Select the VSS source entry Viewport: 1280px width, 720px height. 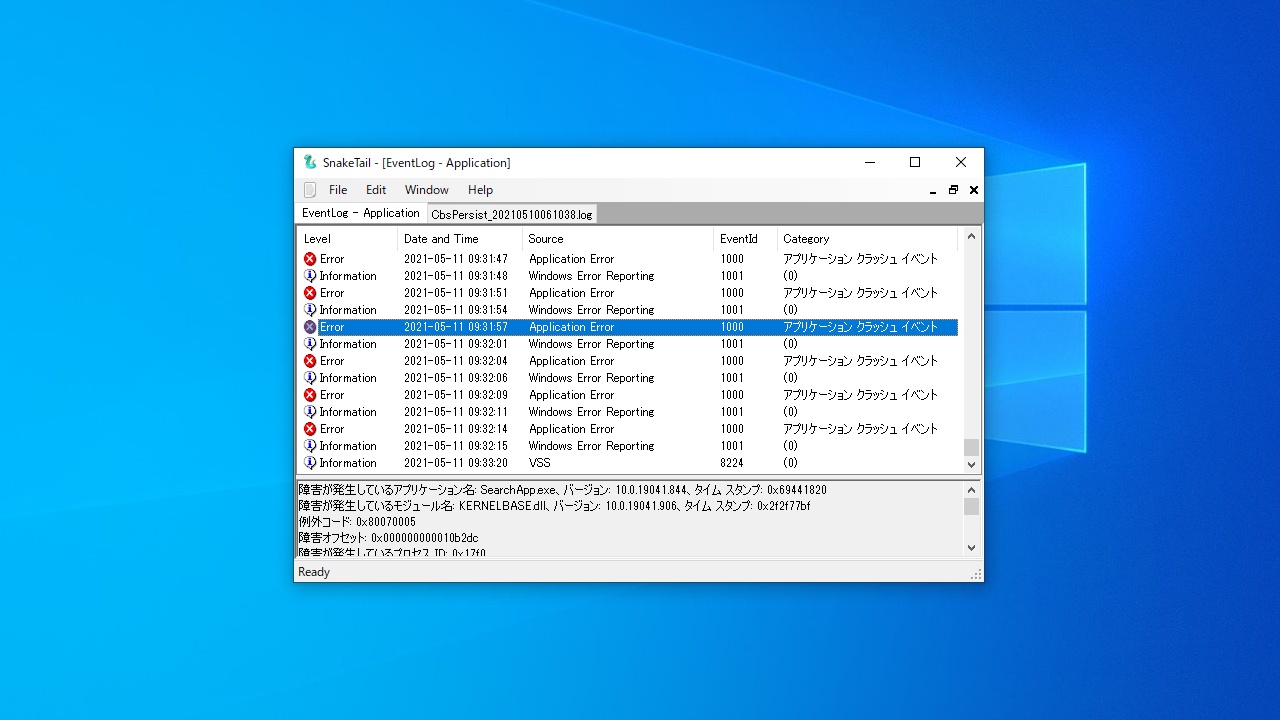(540, 463)
